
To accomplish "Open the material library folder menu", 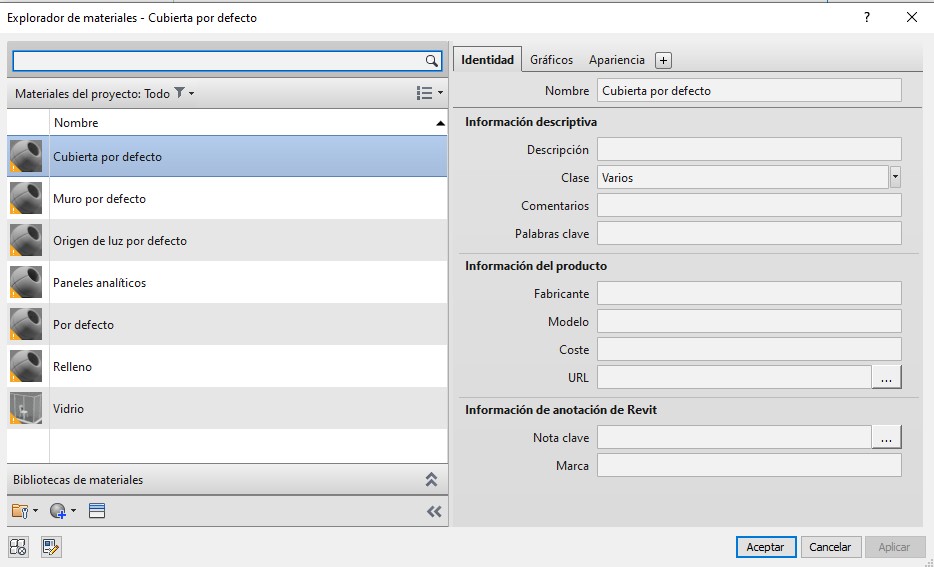I will pyautogui.click(x=24, y=511).
